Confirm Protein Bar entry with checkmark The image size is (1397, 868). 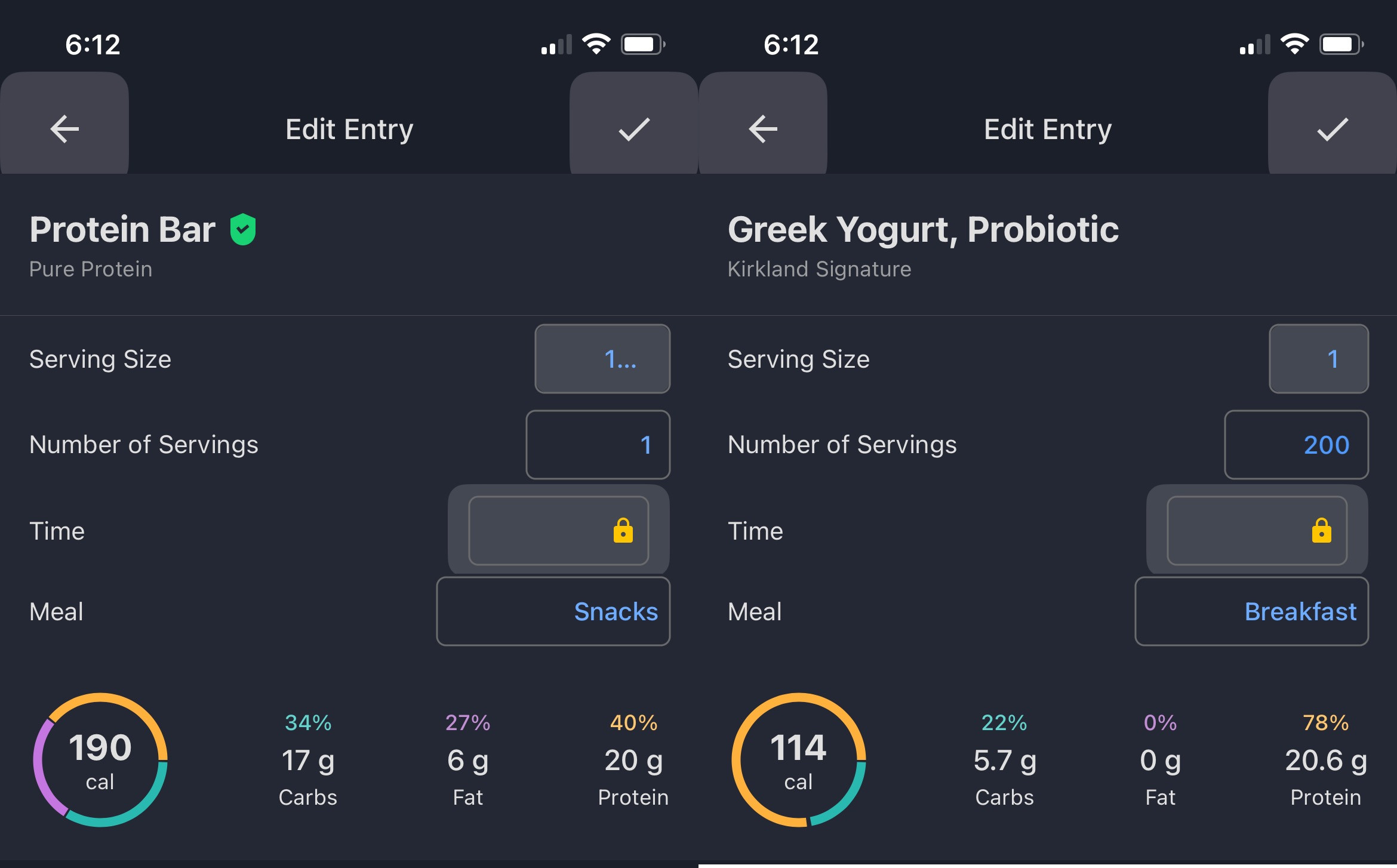click(634, 124)
